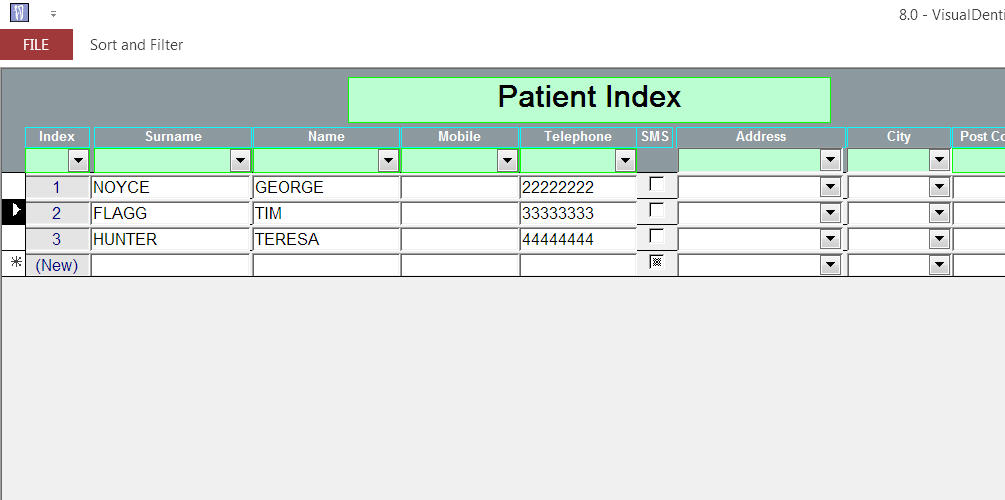
Task: Check SMS box for HUNTER TERESA
Action: 657,236
